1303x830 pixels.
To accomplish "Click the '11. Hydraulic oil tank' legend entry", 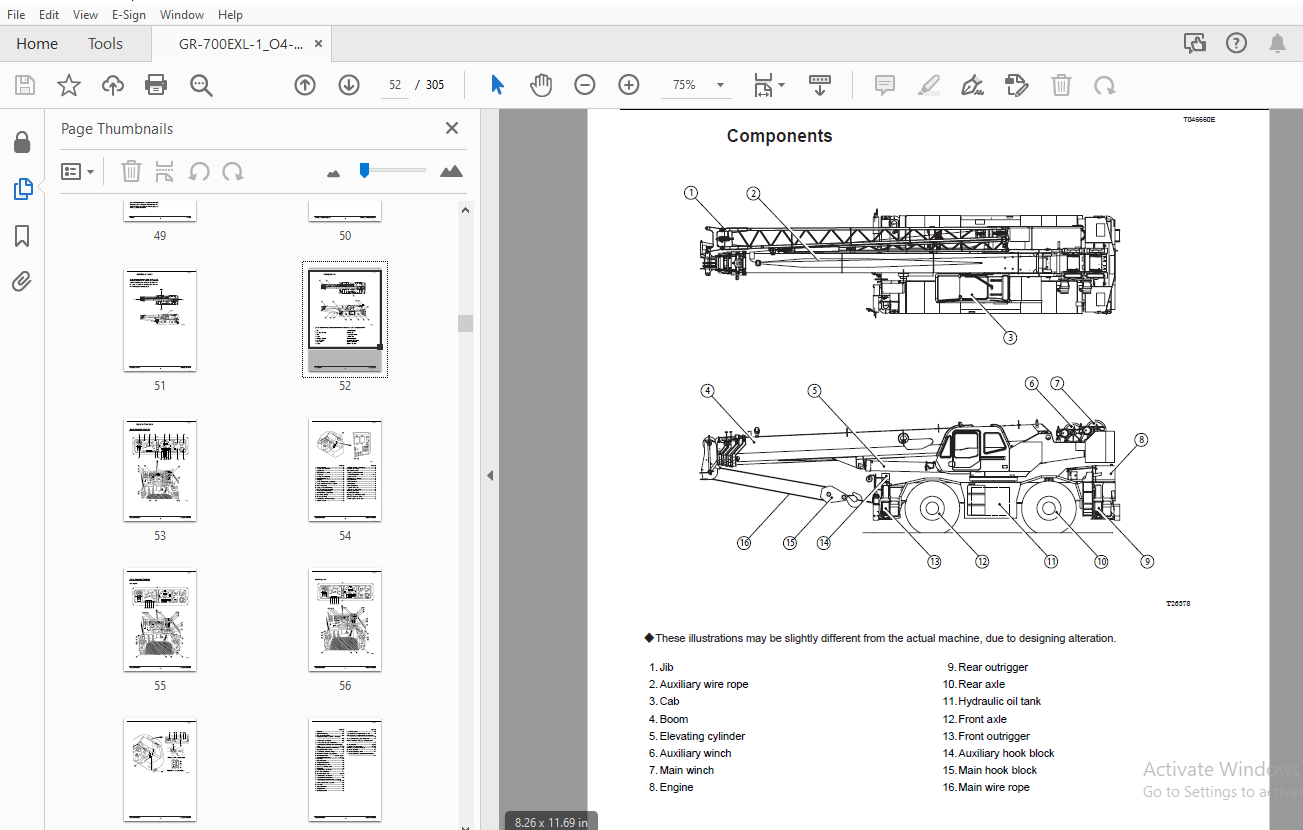I will tap(991, 701).
